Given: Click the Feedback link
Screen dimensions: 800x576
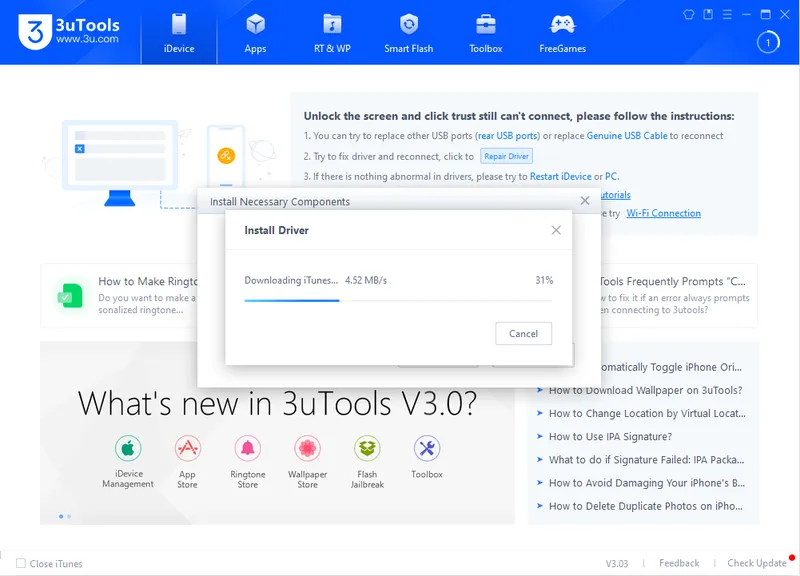Looking at the screenshot, I should [679, 563].
